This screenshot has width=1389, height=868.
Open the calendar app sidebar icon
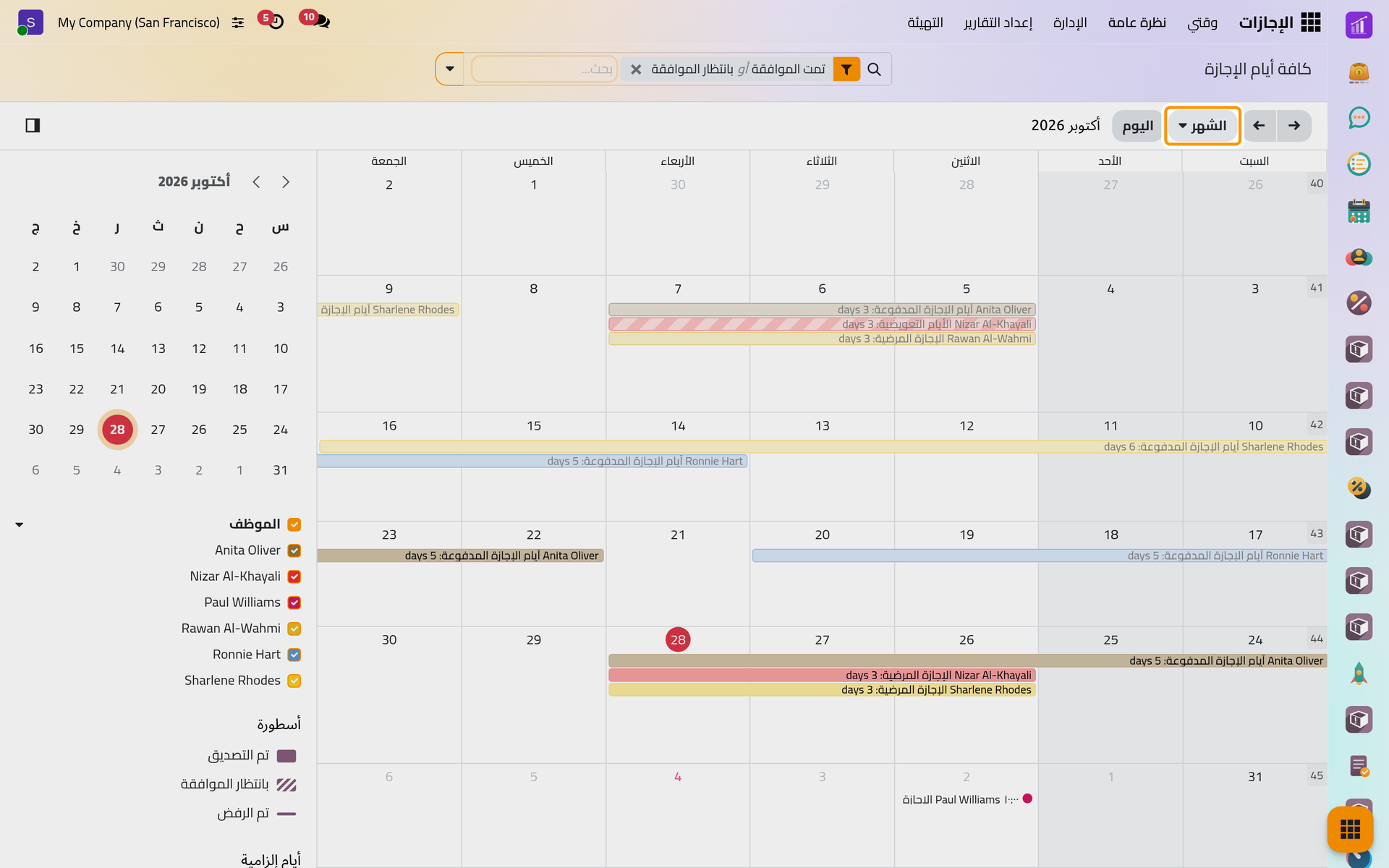click(x=1359, y=211)
